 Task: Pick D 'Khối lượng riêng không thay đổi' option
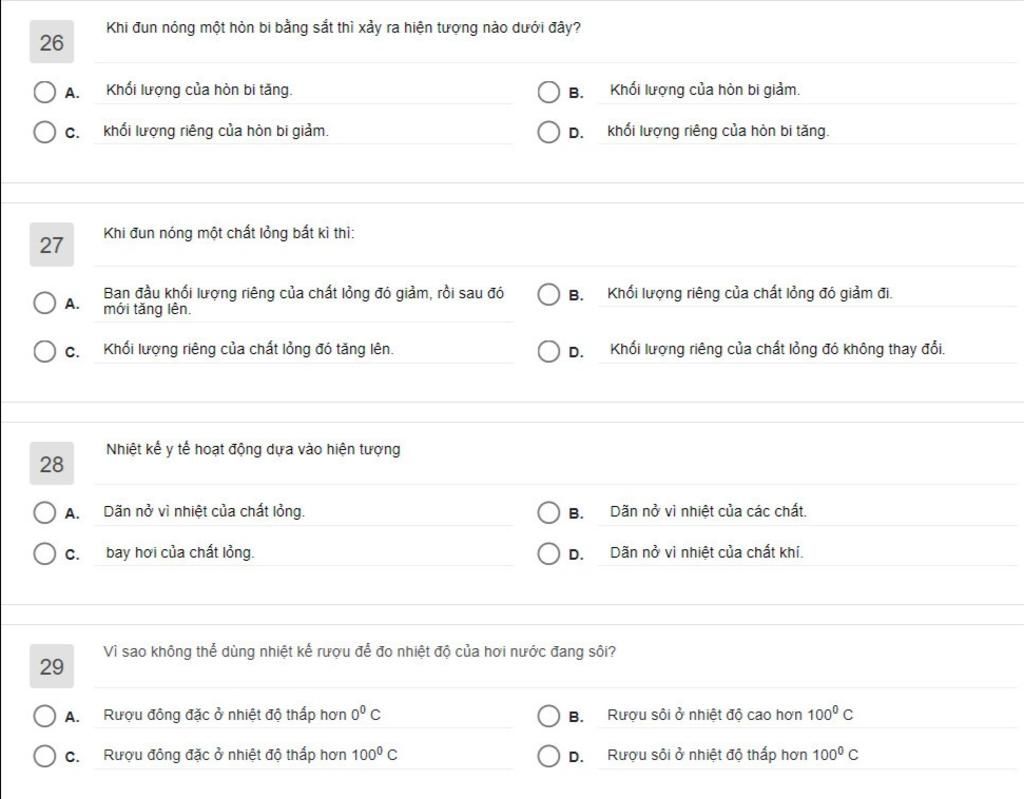pyautogui.click(x=549, y=351)
